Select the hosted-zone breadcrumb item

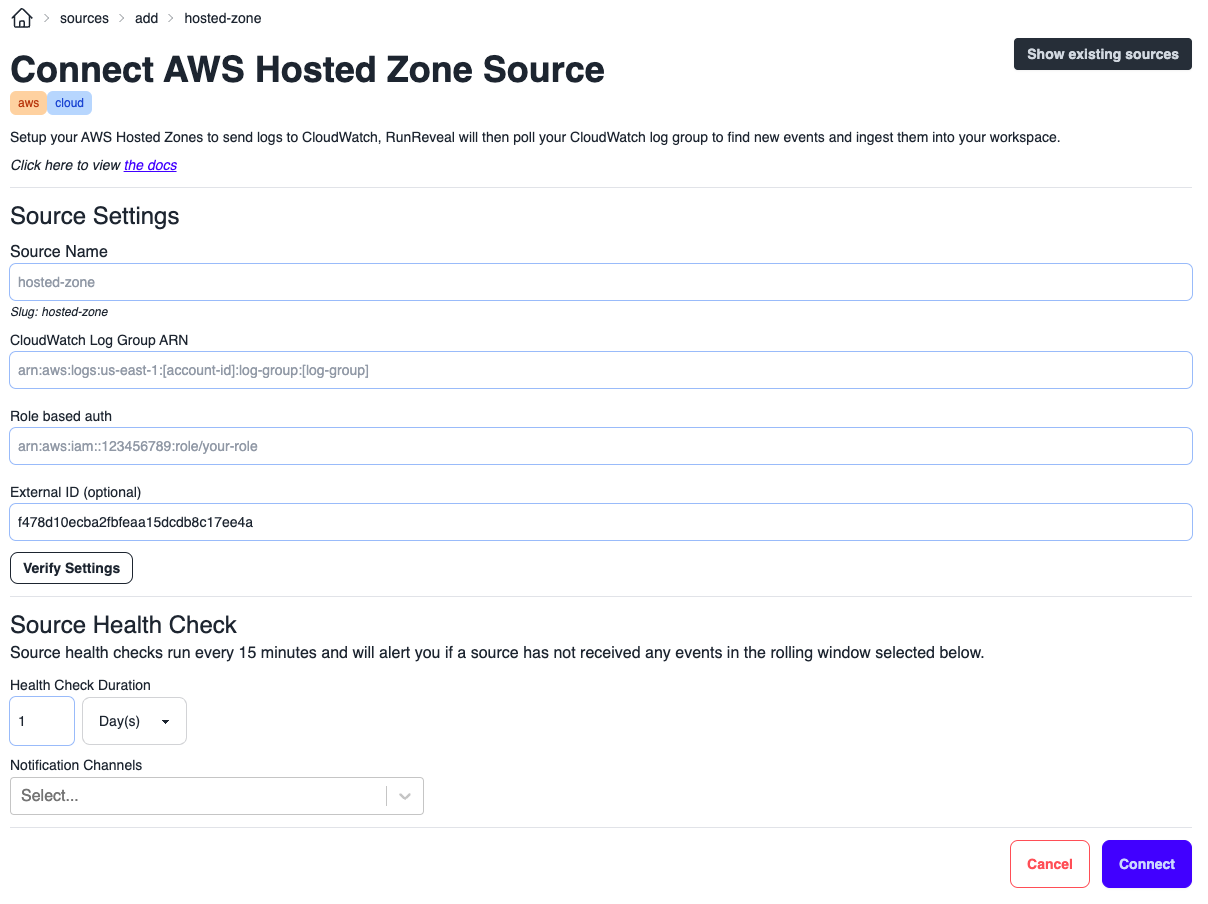coord(223,18)
